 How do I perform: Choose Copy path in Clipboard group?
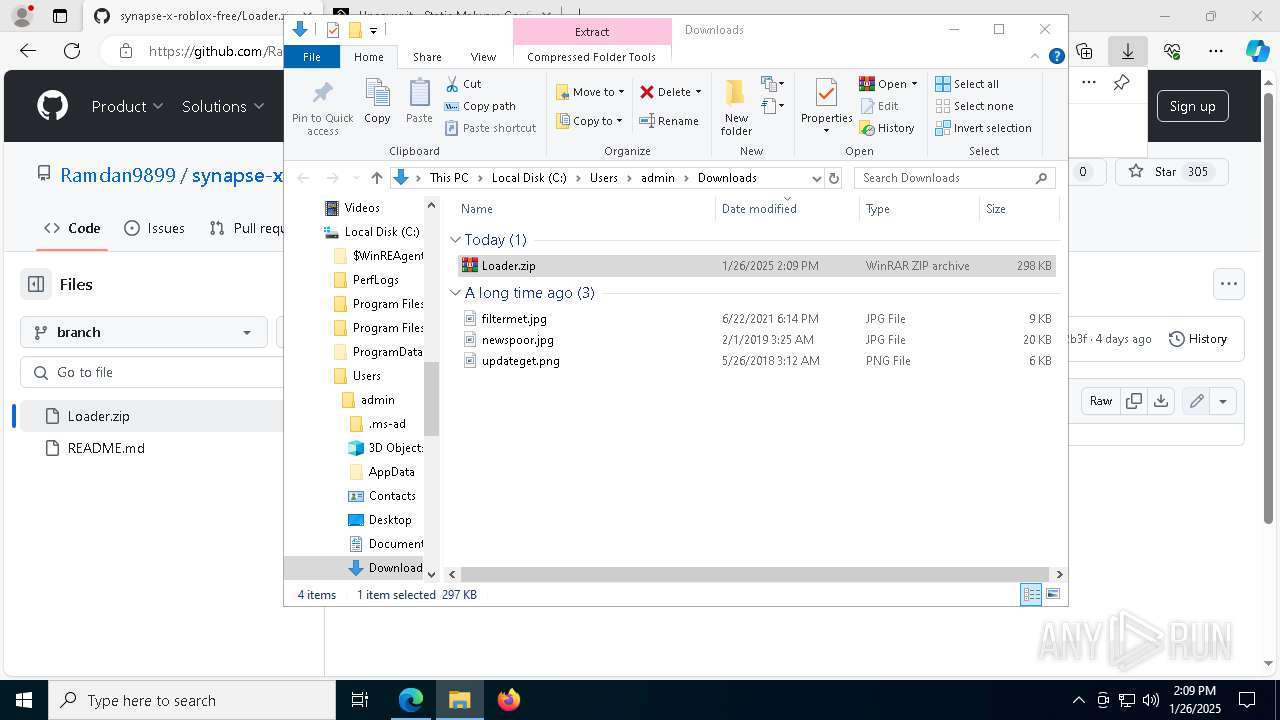pos(480,106)
